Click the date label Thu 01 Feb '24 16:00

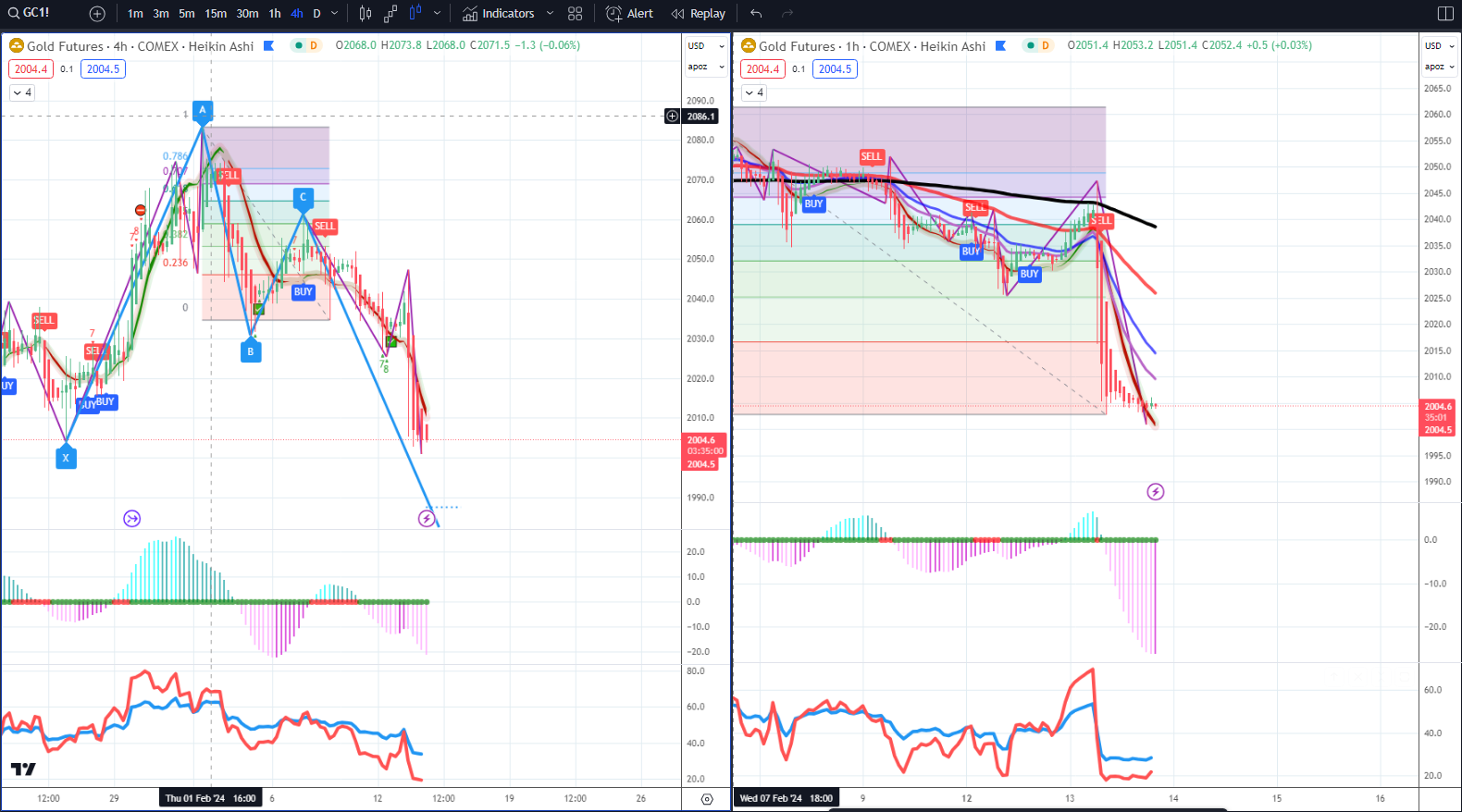tap(211, 798)
